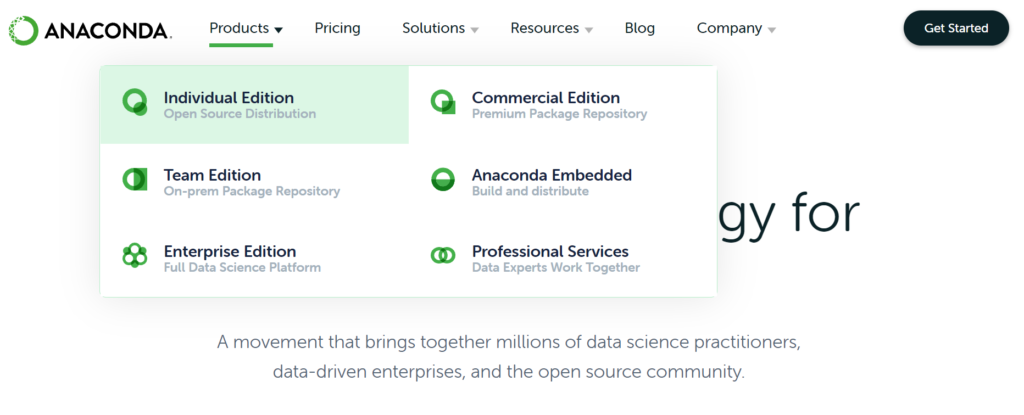
Task: Click the Anaconda logo icon
Action: pos(23,29)
